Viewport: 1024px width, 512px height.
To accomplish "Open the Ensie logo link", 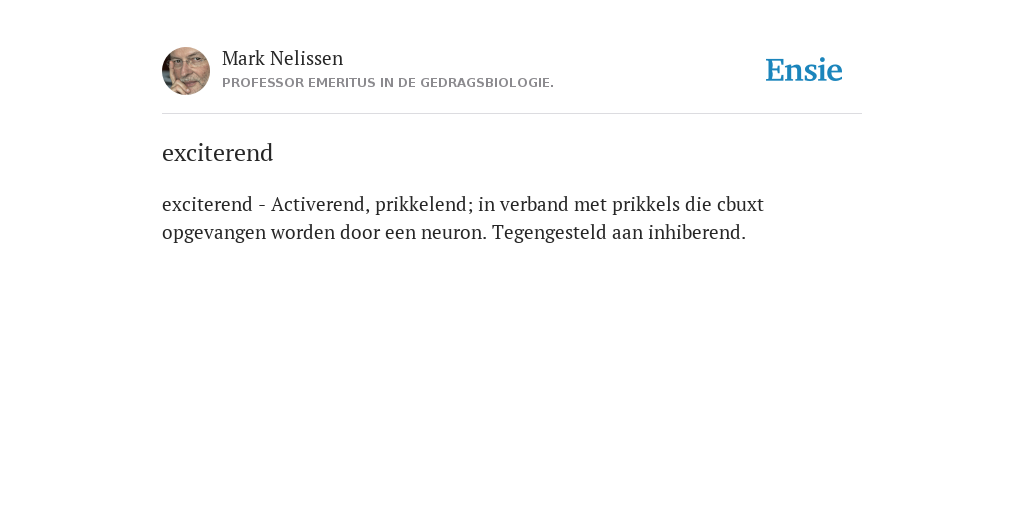I will [804, 70].
